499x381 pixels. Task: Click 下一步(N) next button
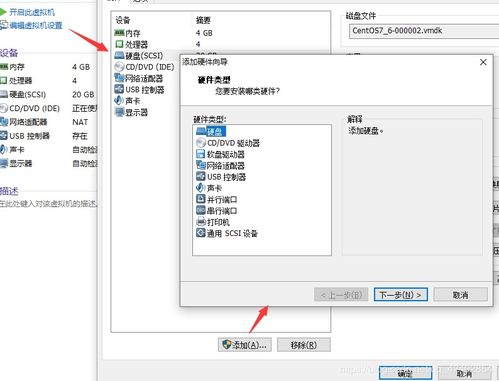pyautogui.click(x=401, y=295)
